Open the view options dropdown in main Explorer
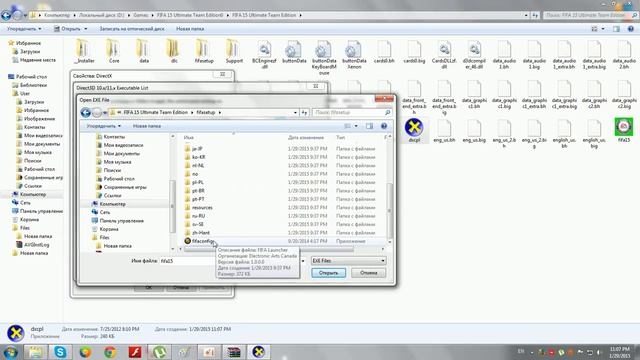The height and width of the screenshot is (360, 640). (603, 29)
